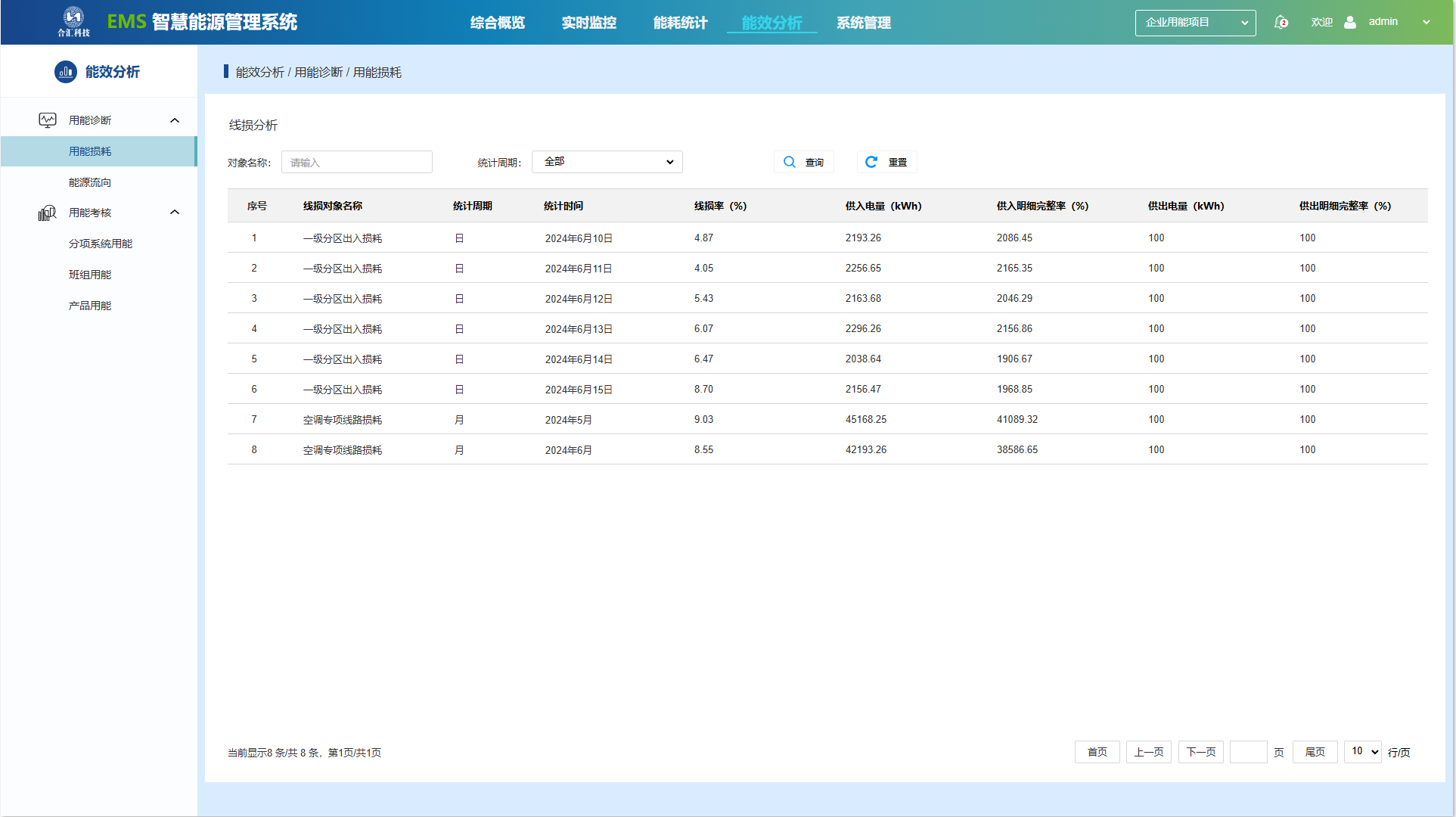This screenshot has height=817, width=1456.
Task: Select 能源流向 in the sidebar
Action: (x=90, y=182)
